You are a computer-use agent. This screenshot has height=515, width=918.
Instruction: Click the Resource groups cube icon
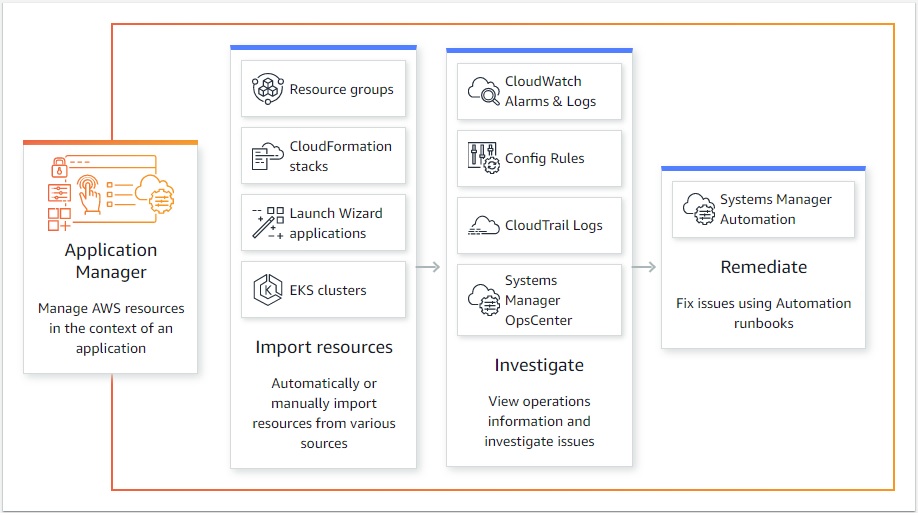coord(268,89)
